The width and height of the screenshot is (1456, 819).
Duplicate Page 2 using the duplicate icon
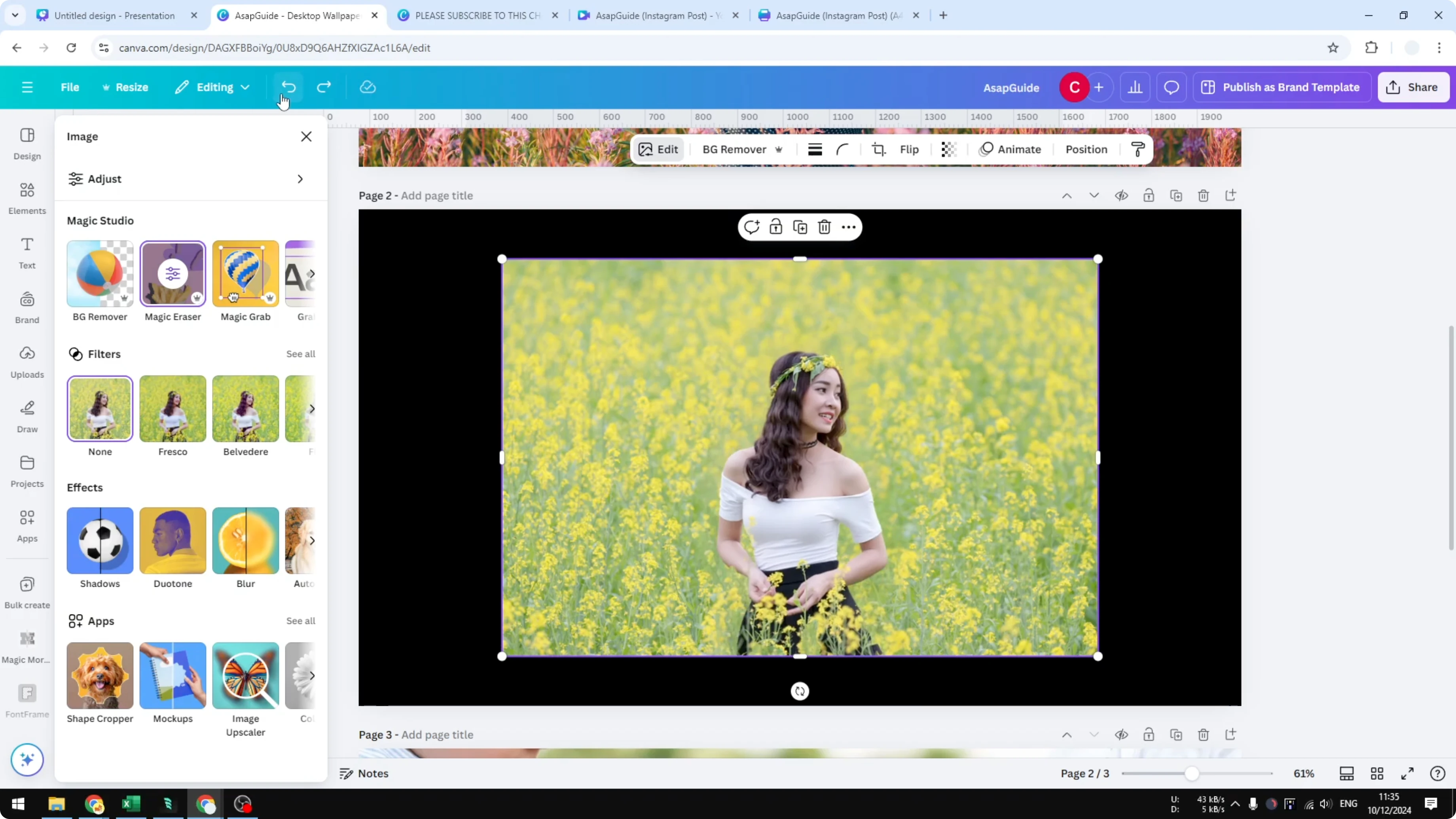[x=1176, y=195]
